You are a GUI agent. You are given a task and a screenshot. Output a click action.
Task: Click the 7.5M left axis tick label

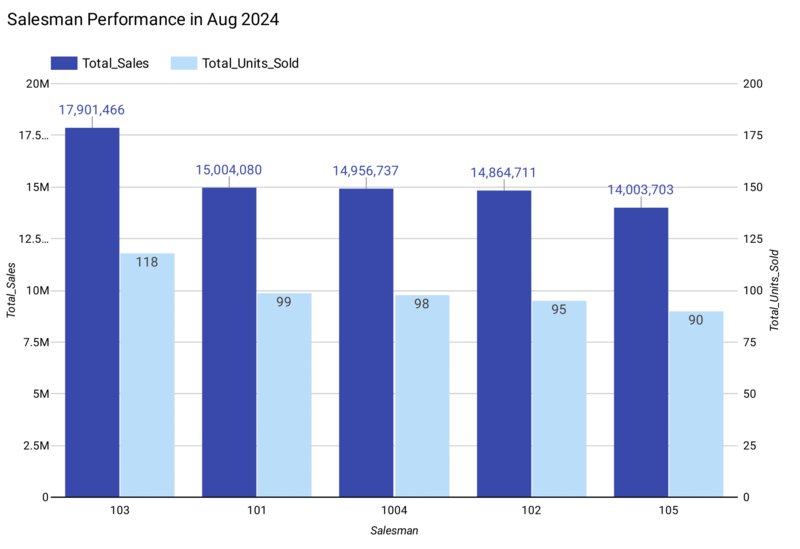point(36,342)
